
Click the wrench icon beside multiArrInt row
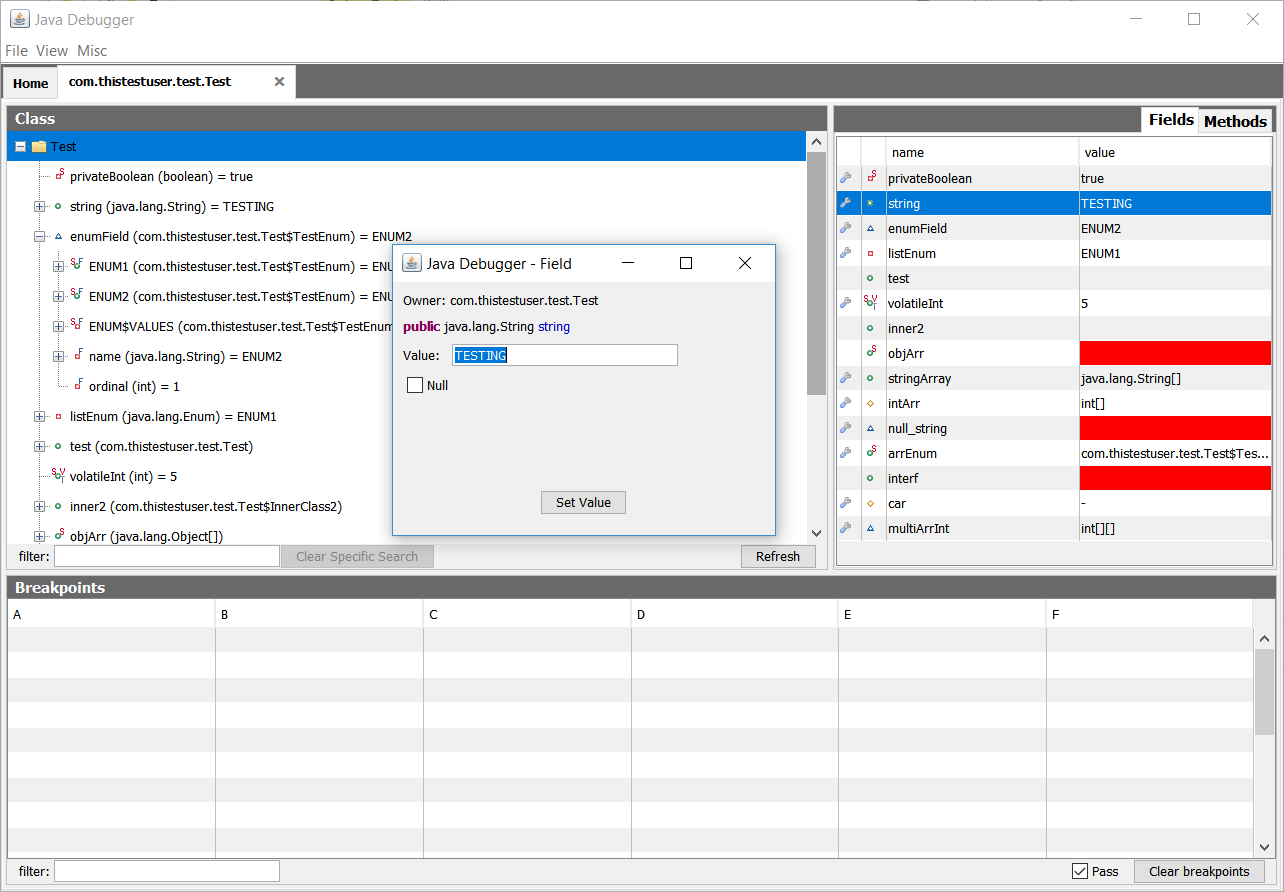tap(846, 528)
